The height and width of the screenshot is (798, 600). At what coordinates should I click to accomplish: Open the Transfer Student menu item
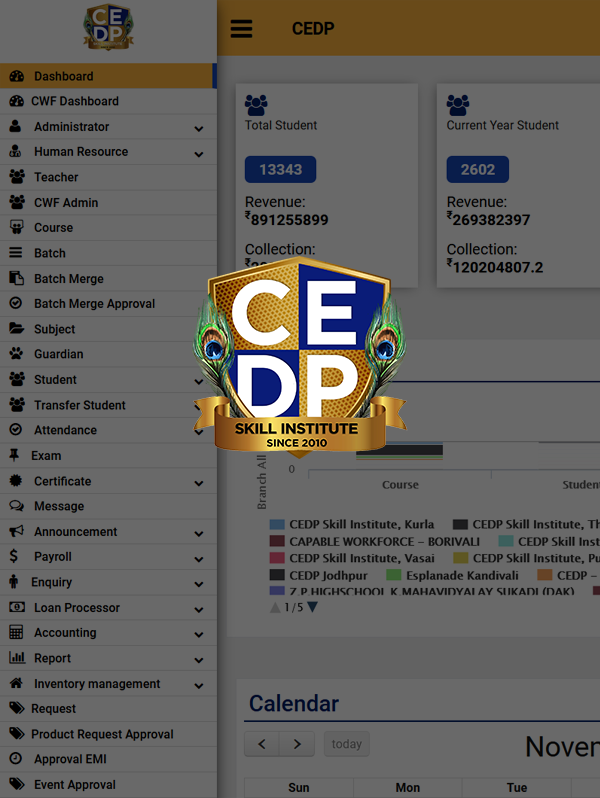pyautogui.click(x=108, y=405)
